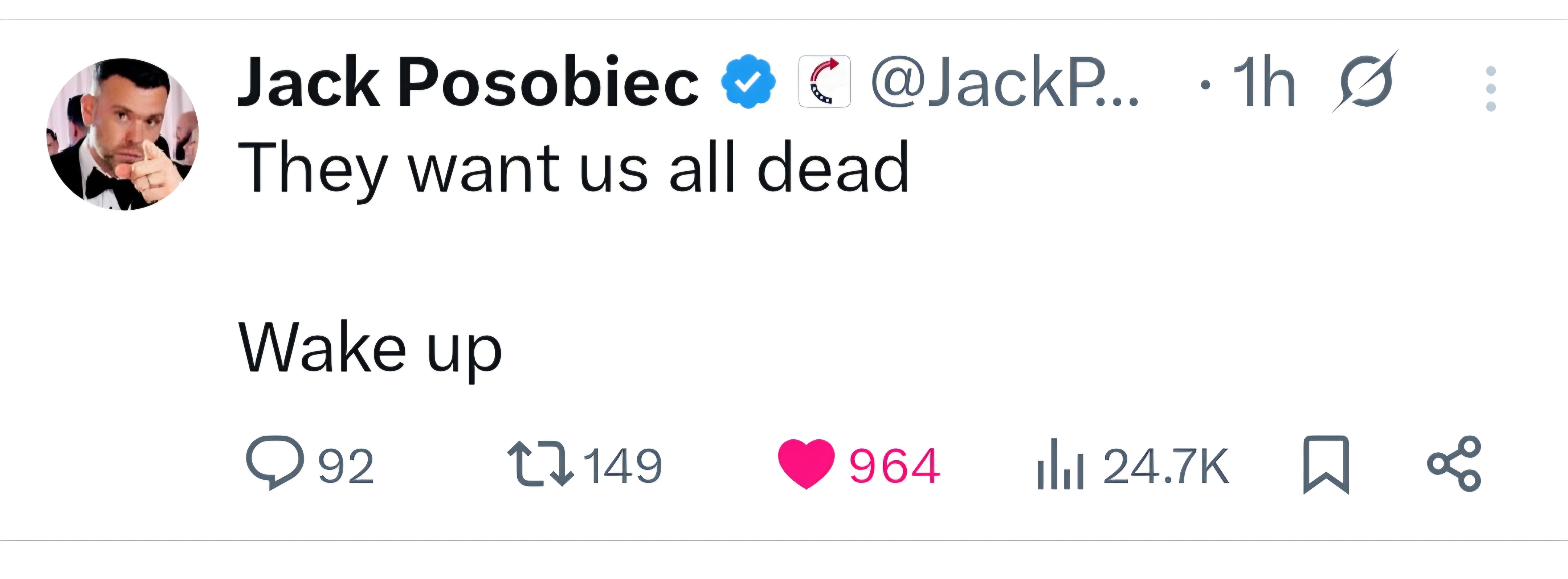Click the Grok slashed-circle icon
This screenshot has height=579, width=1568.
[x=1365, y=82]
